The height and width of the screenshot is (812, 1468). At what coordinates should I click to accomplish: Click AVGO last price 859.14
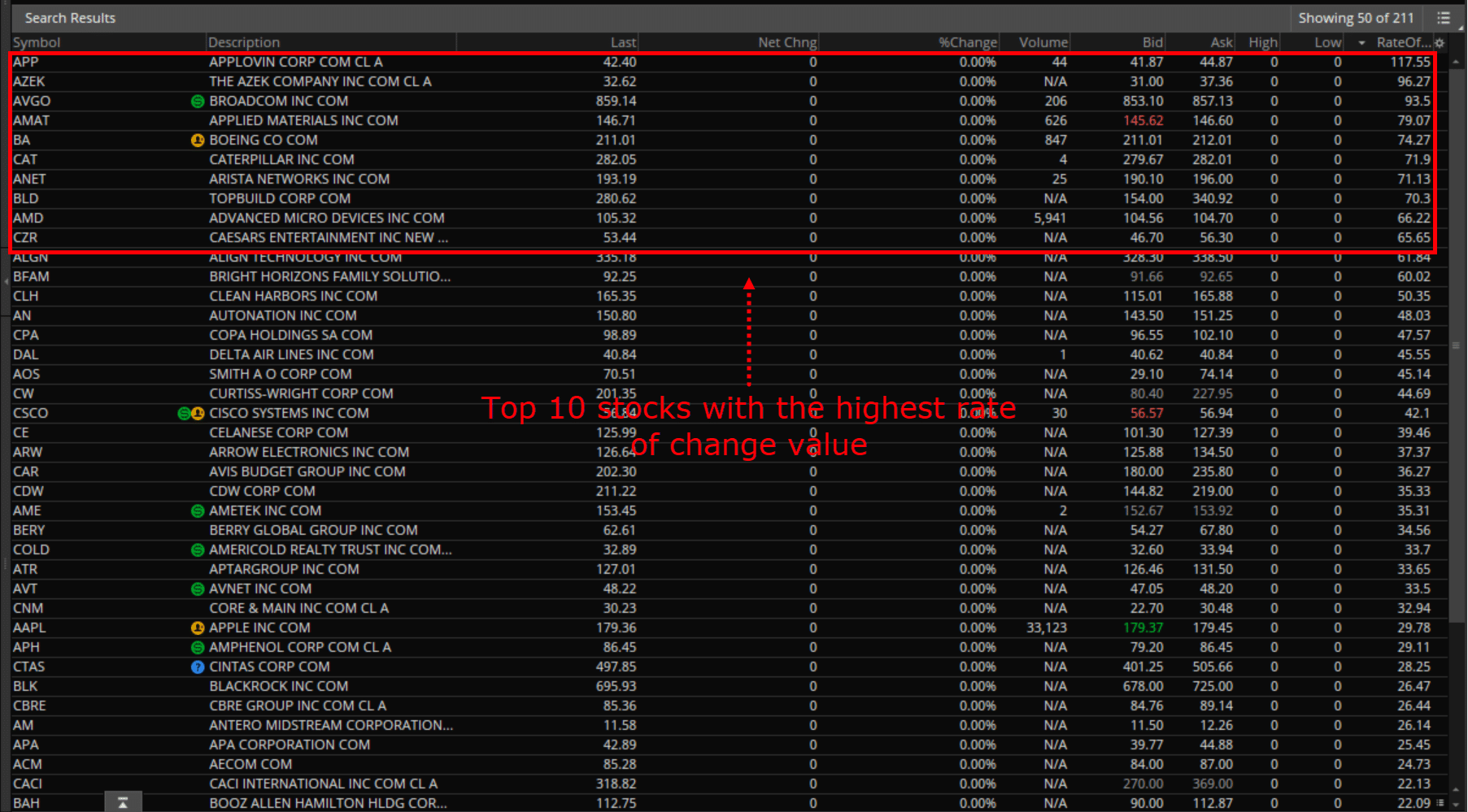(616, 101)
